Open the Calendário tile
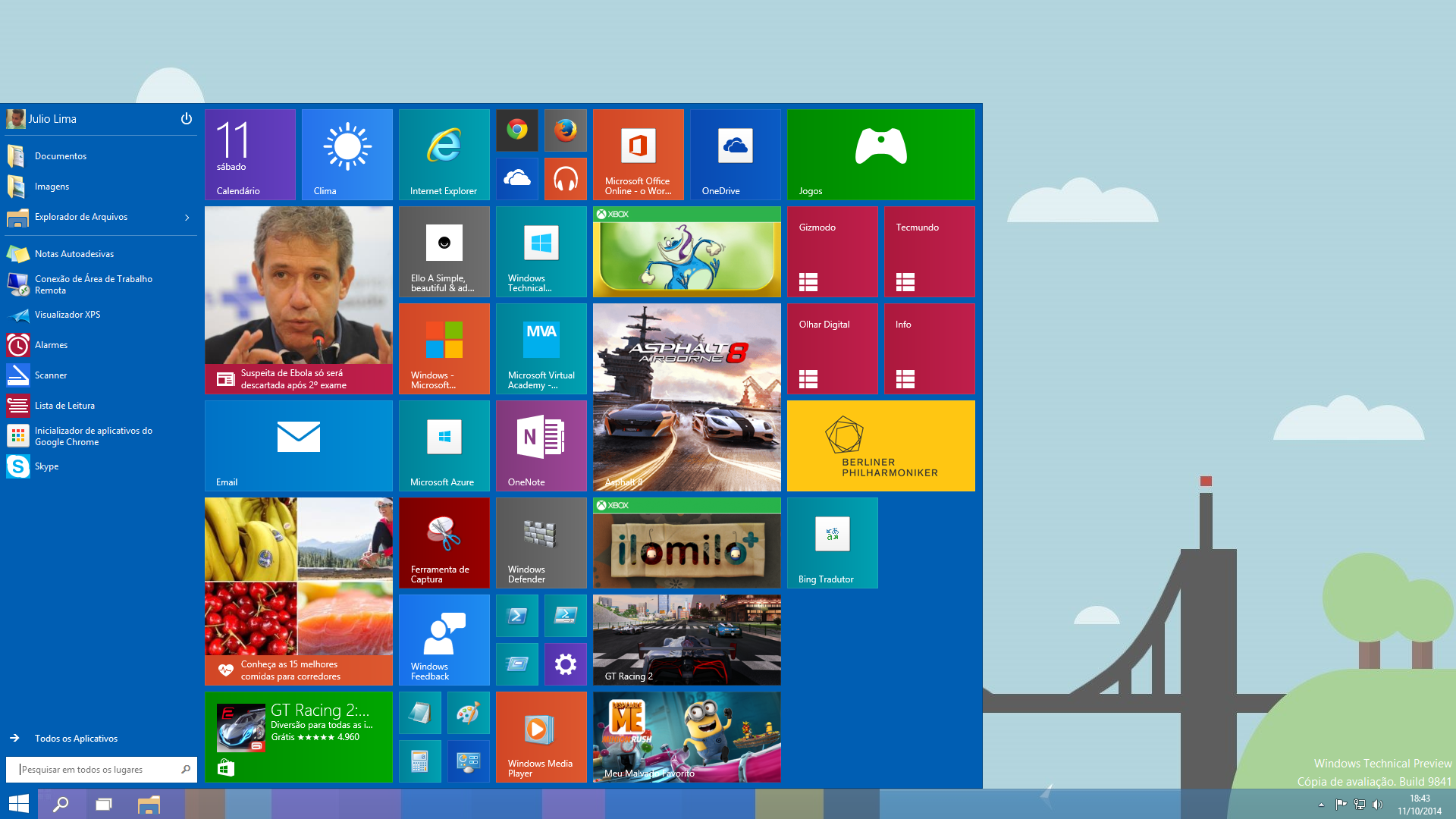1456x819 pixels. tap(250, 155)
